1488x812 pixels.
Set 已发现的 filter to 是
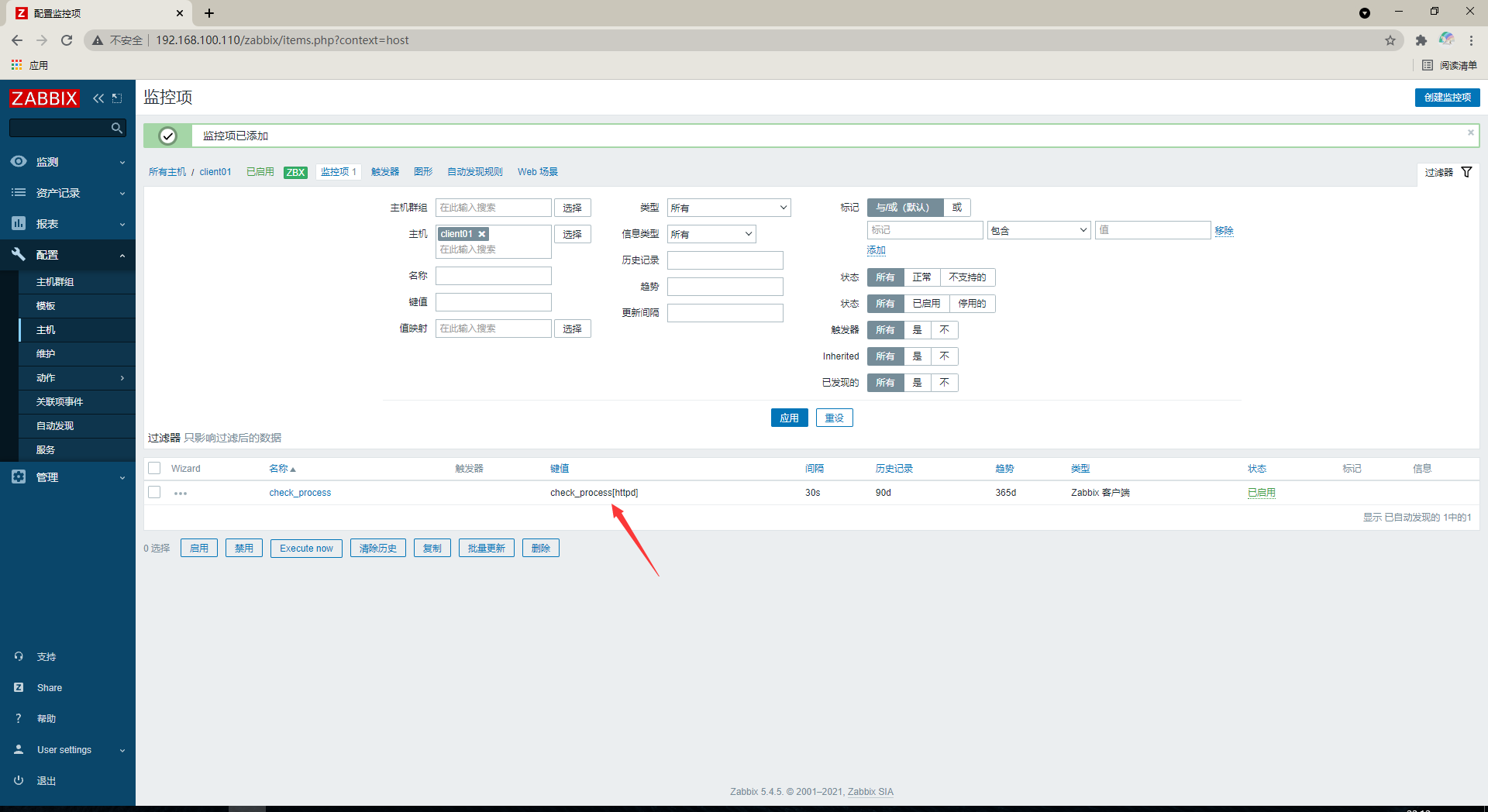click(x=917, y=383)
